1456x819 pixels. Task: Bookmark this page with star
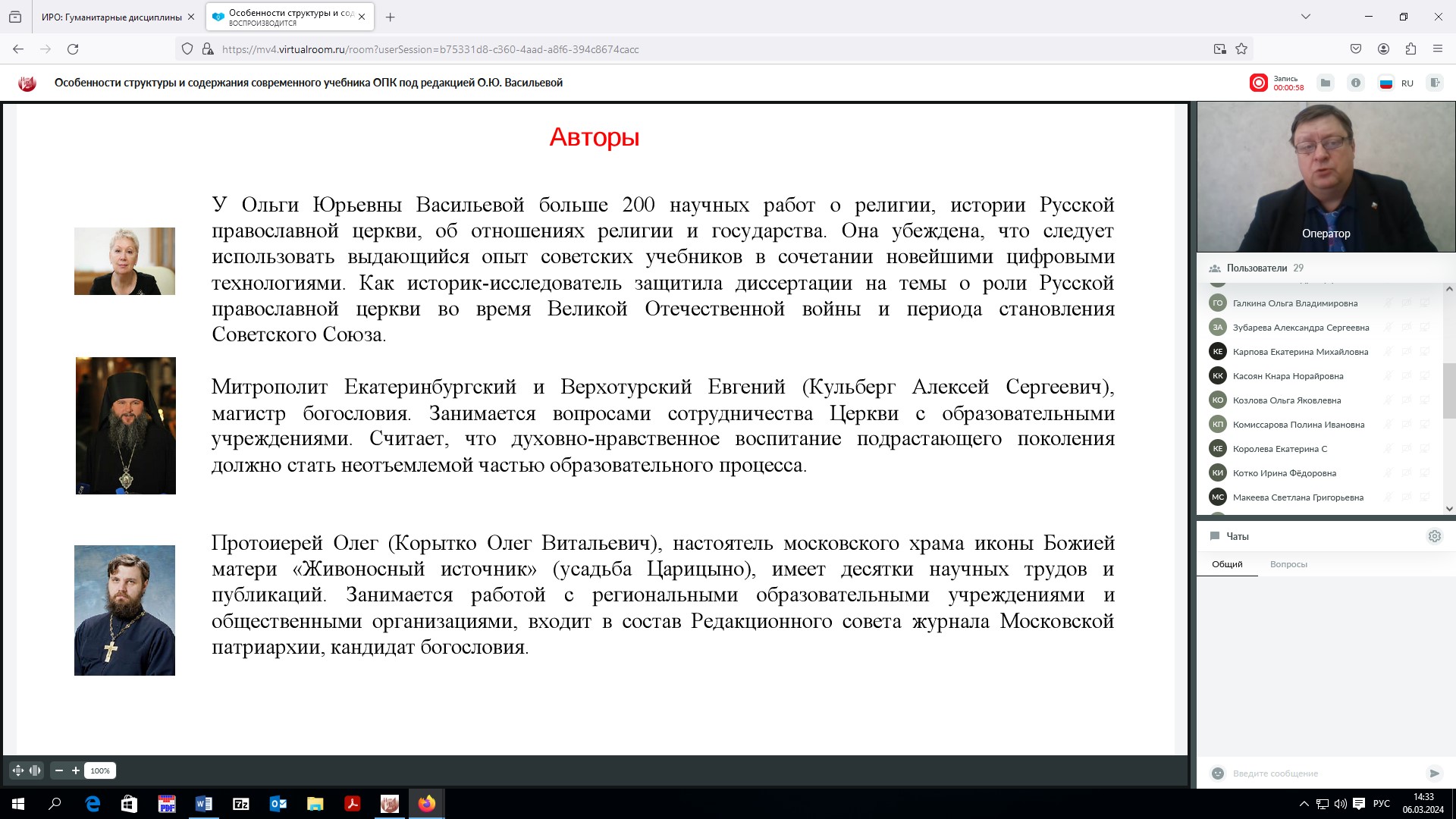point(1241,49)
